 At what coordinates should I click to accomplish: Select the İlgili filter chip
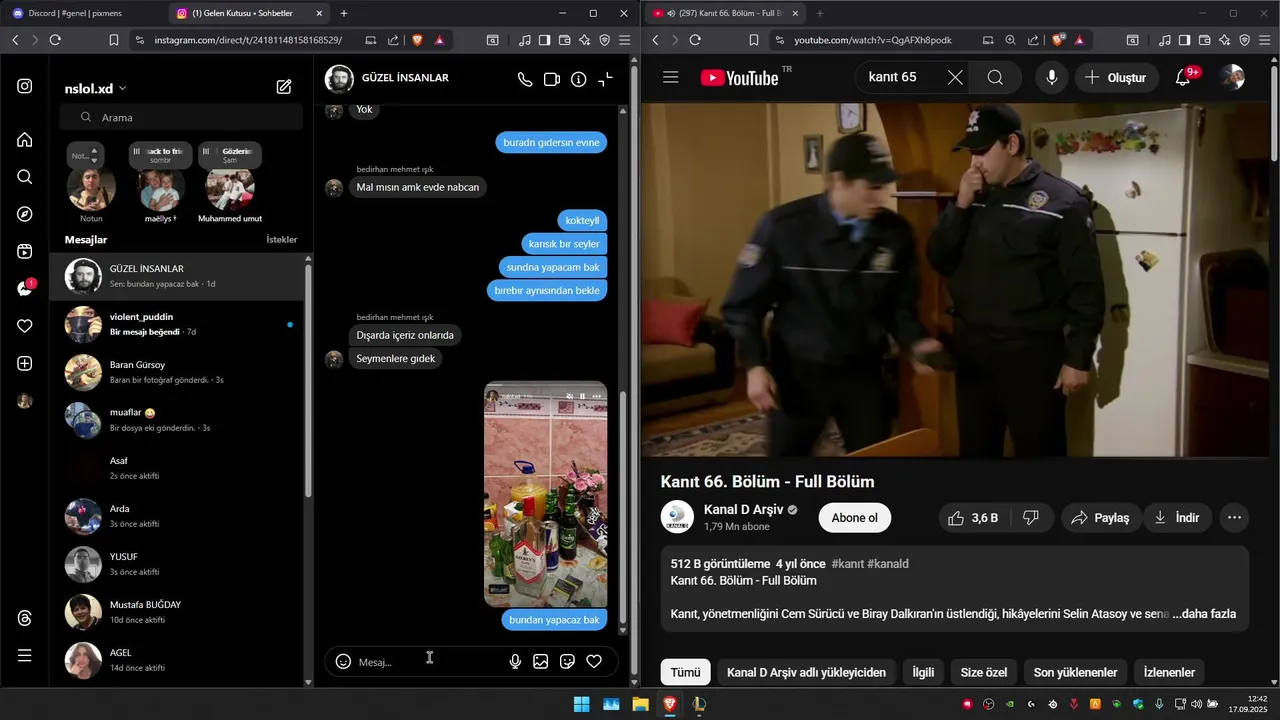pos(923,672)
